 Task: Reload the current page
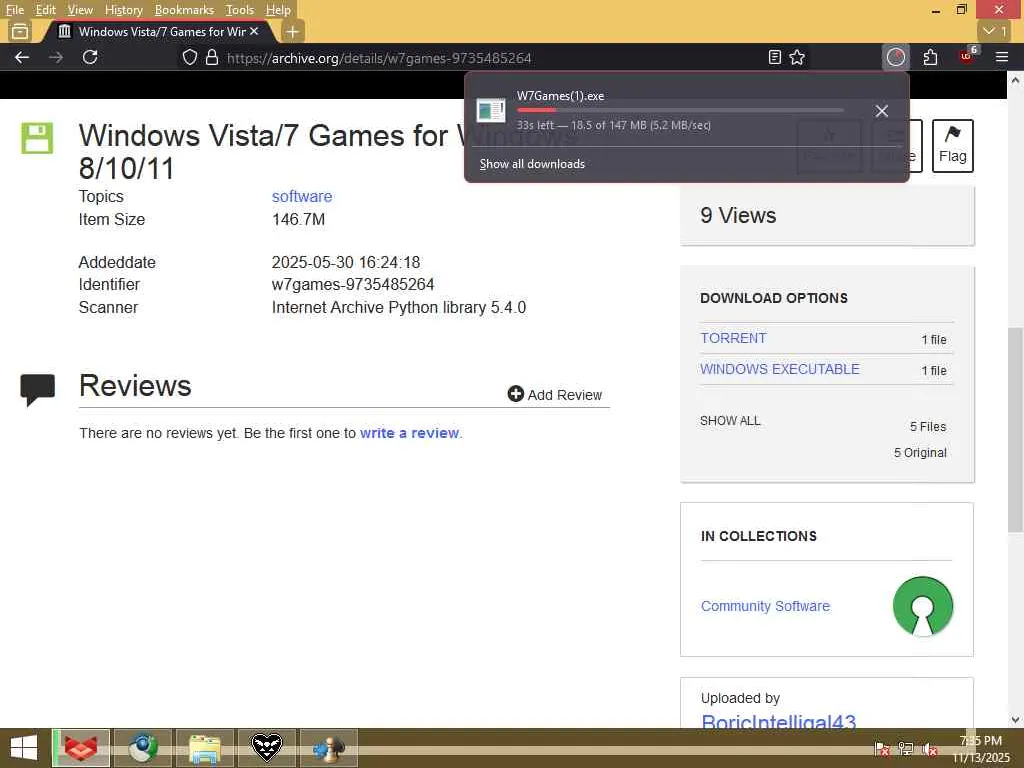(90, 57)
